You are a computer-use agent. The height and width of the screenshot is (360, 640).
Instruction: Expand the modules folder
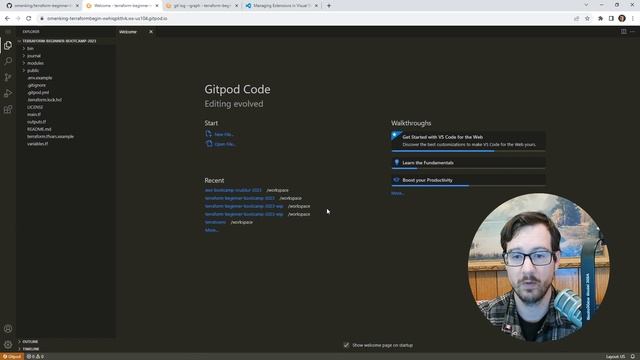point(65,63)
